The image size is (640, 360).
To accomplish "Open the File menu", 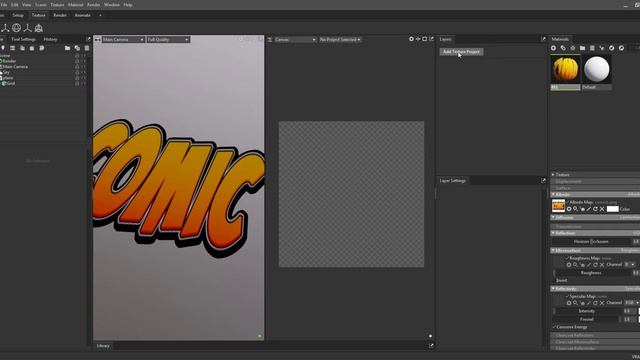I will [4, 5].
